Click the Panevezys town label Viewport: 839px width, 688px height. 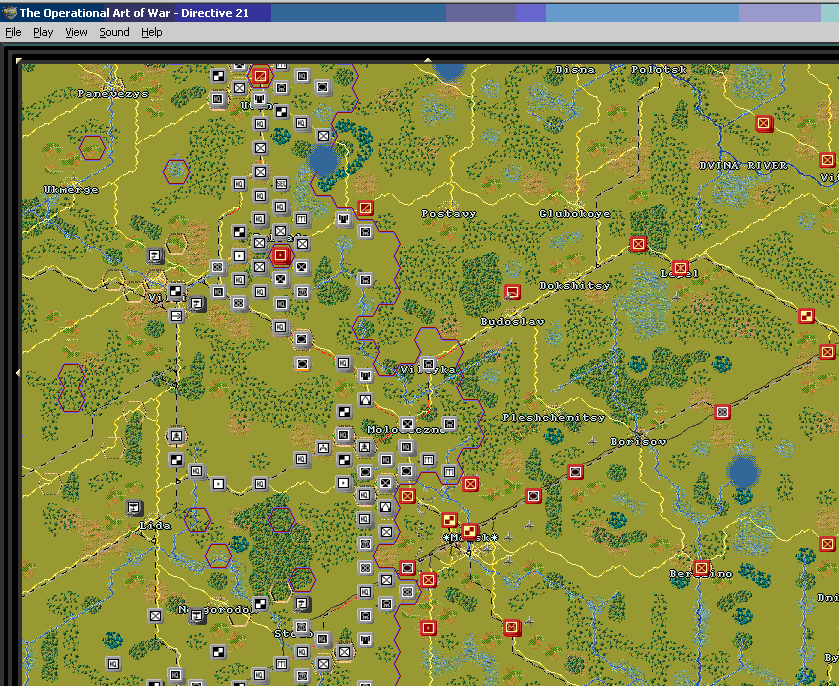(113, 94)
